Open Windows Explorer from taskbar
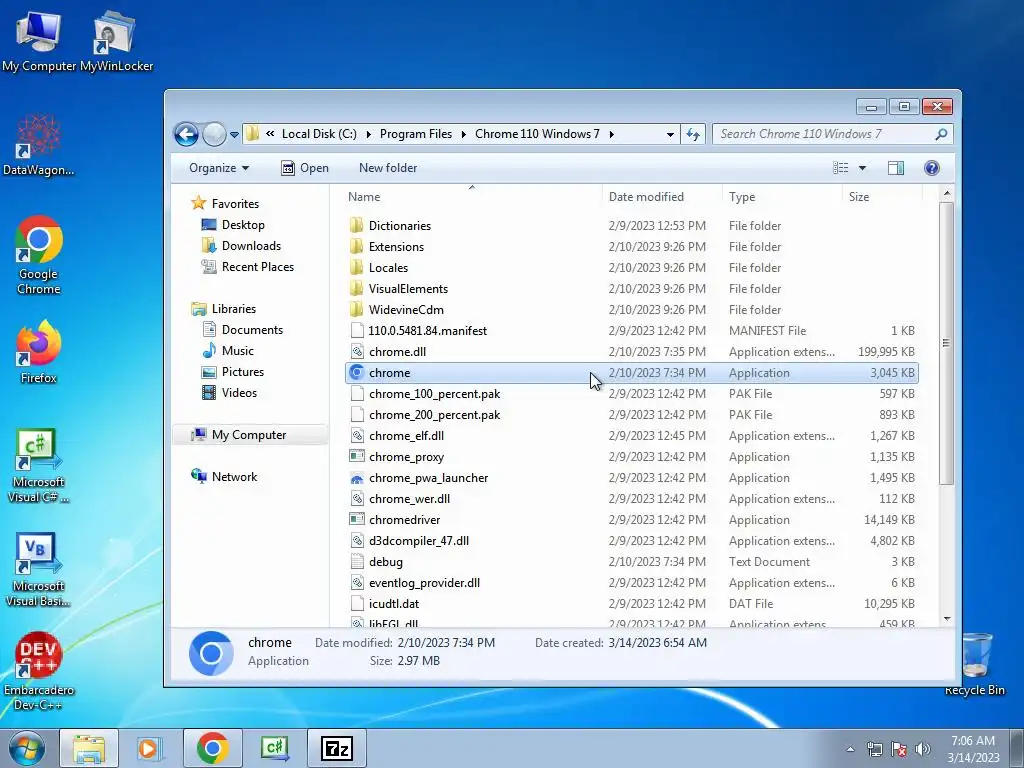Image resolution: width=1024 pixels, height=768 pixels. (x=89, y=748)
